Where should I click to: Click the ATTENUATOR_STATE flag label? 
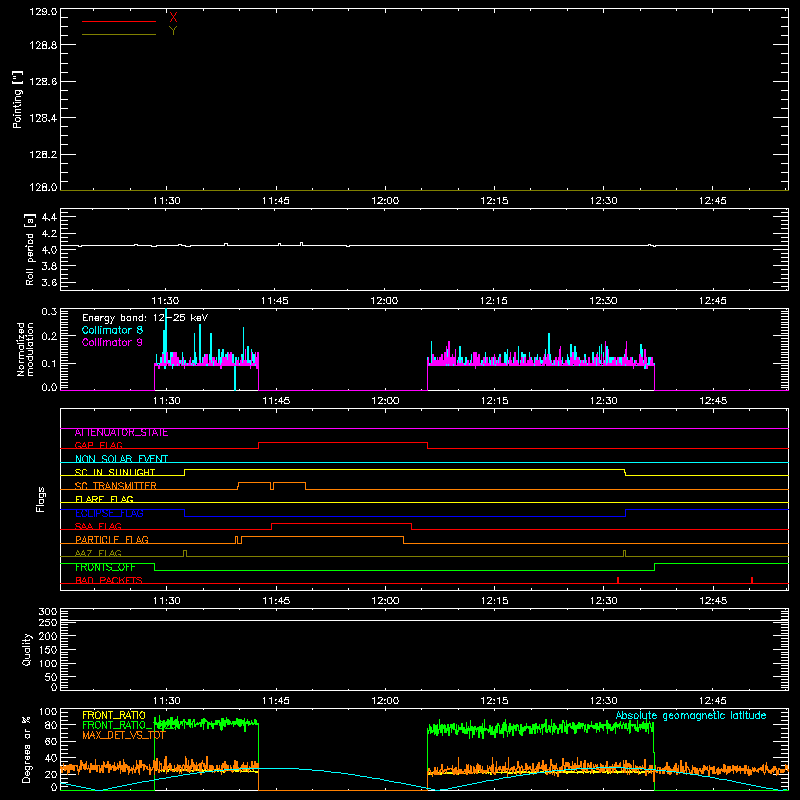(121, 433)
